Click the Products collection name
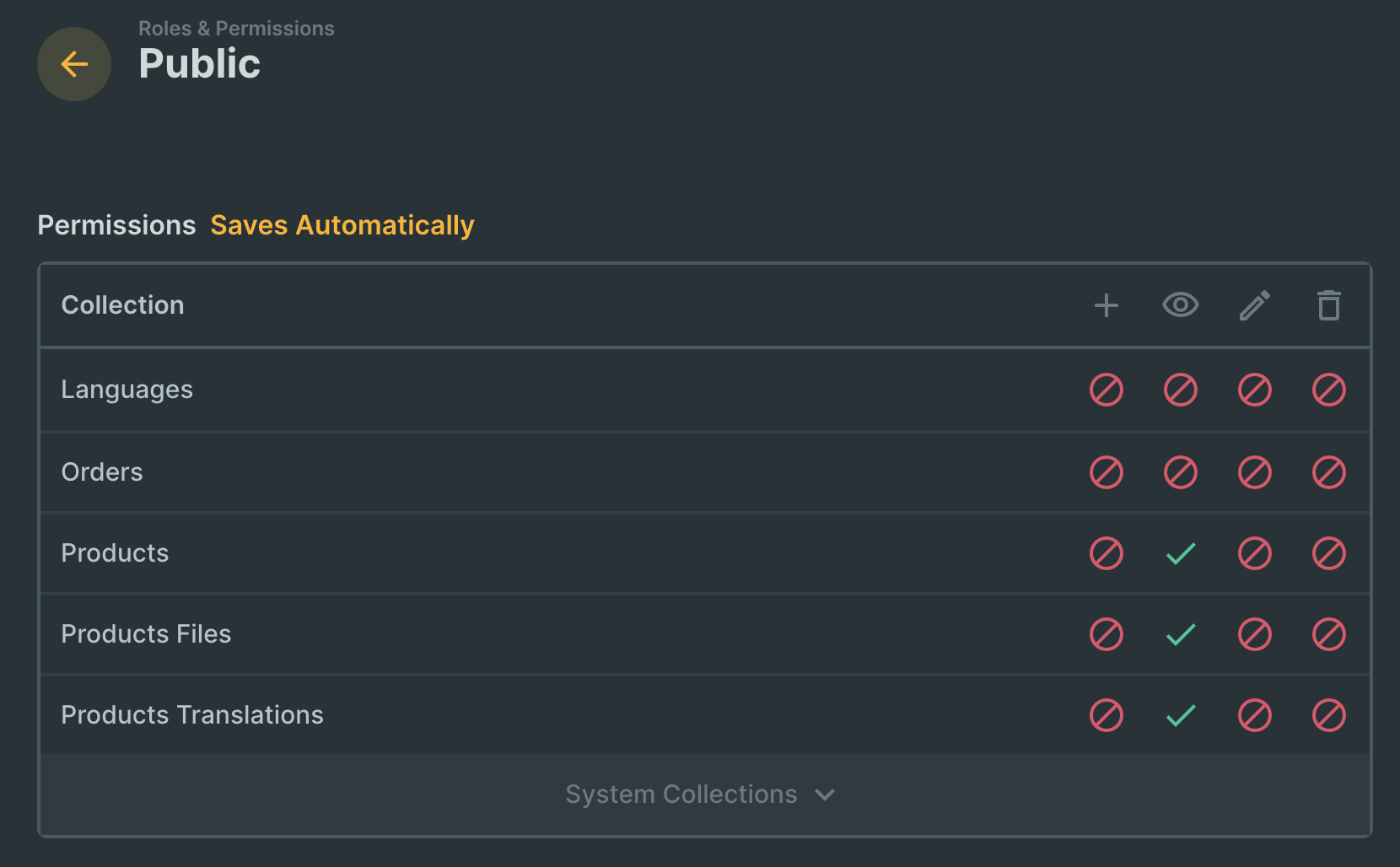Viewport: 1400px width, 867px height. click(115, 553)
